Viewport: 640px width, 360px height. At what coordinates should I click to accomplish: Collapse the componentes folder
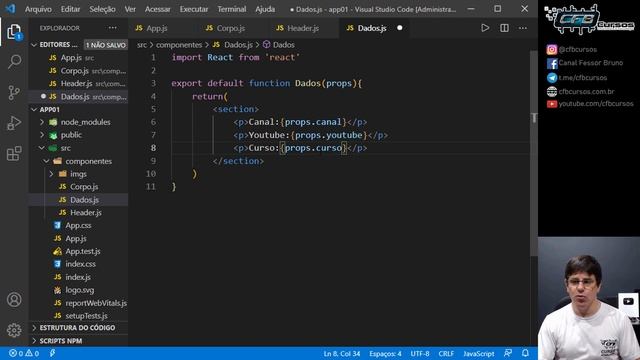click(46, 161)
